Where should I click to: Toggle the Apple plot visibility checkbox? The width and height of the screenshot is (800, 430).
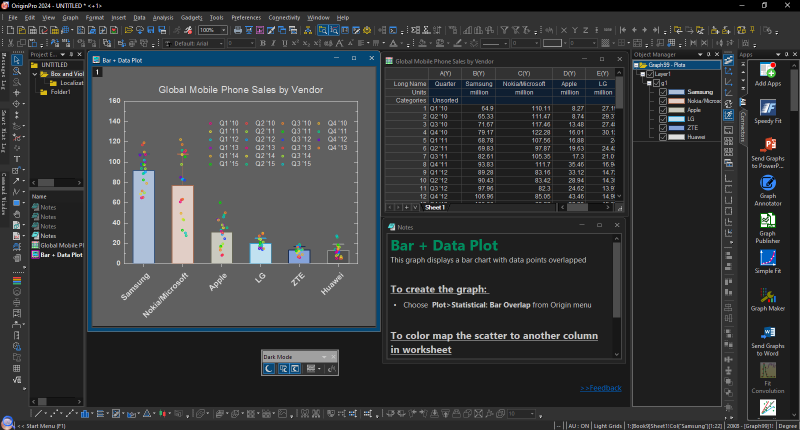(x=662, y=109)
